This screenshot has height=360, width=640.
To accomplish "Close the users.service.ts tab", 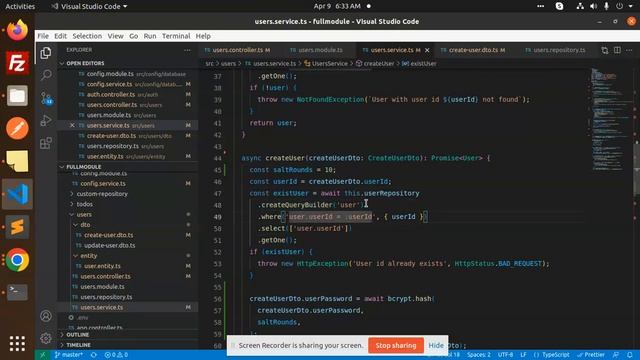I will (x=427, y=50).
